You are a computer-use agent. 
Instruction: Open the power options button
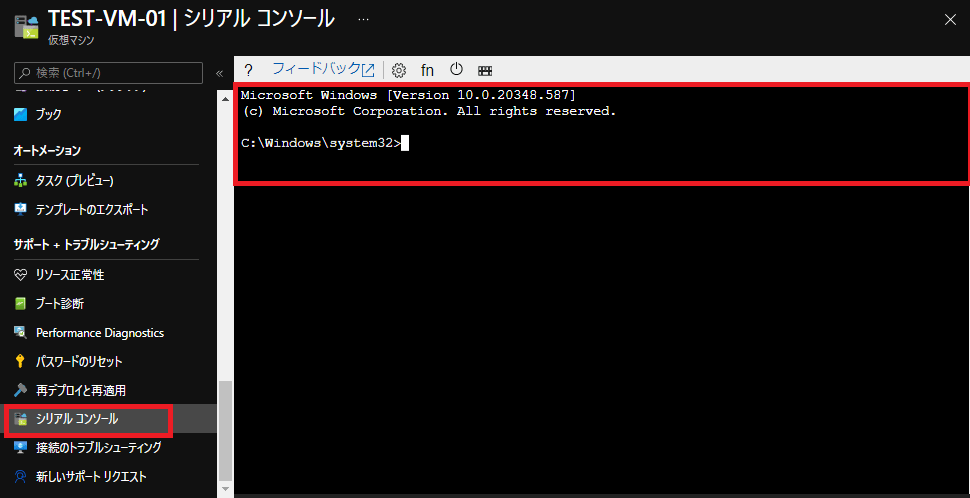coord(457,69)
